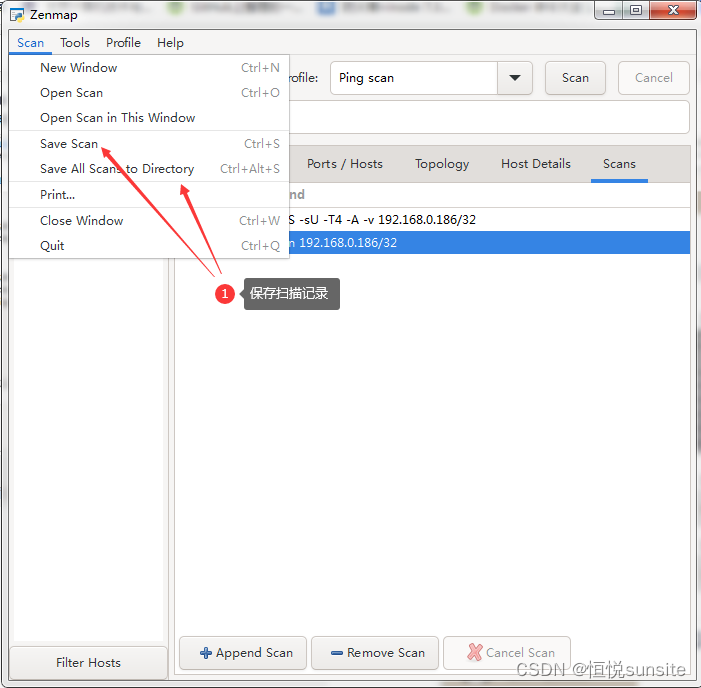701x688 pixels.
Task: Choose New Window from Scan menu
Action: pos(149,68)
